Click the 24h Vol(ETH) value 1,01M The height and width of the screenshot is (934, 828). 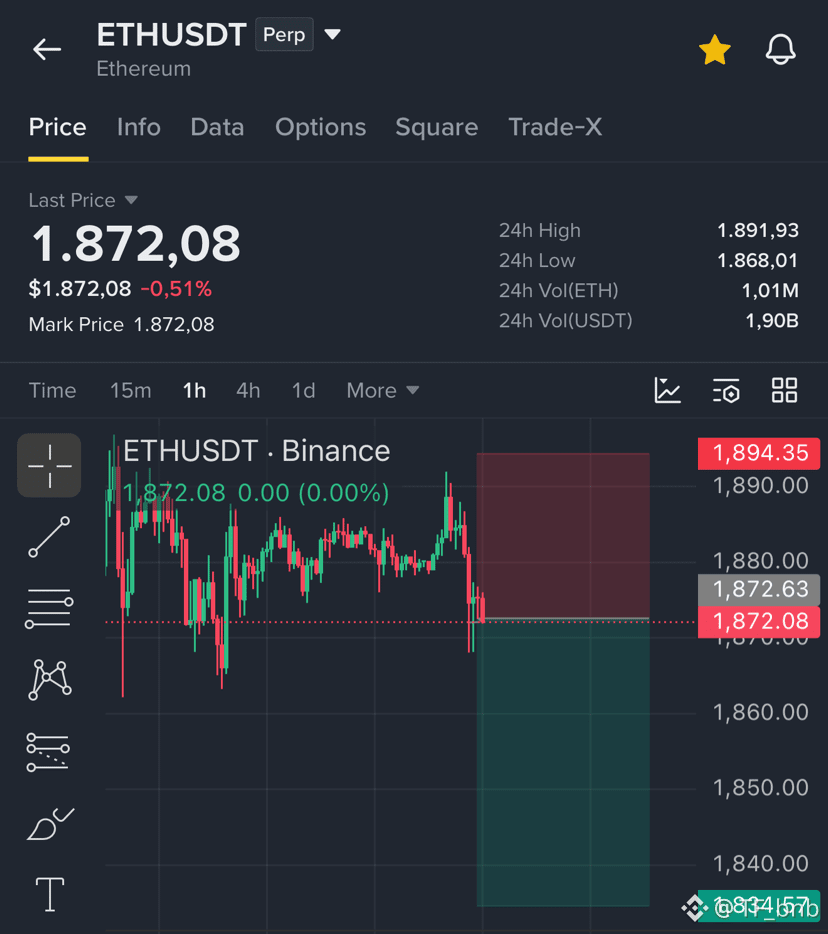click(770, 291)
